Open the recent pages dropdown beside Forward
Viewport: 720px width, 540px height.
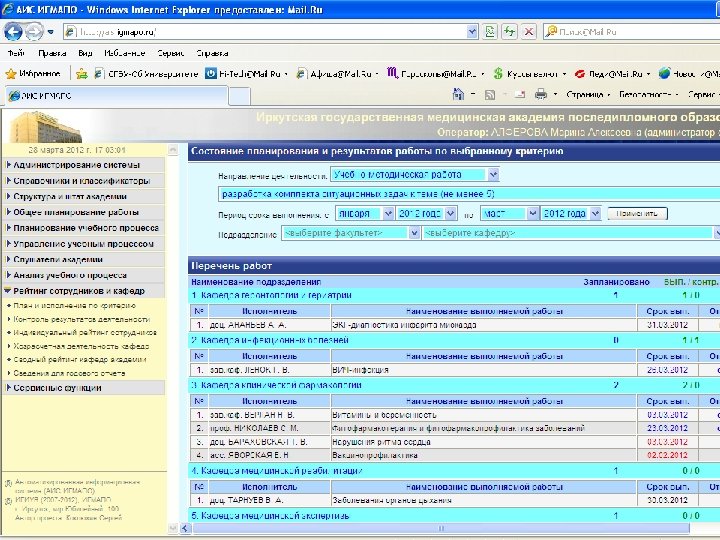pos(51,32)
